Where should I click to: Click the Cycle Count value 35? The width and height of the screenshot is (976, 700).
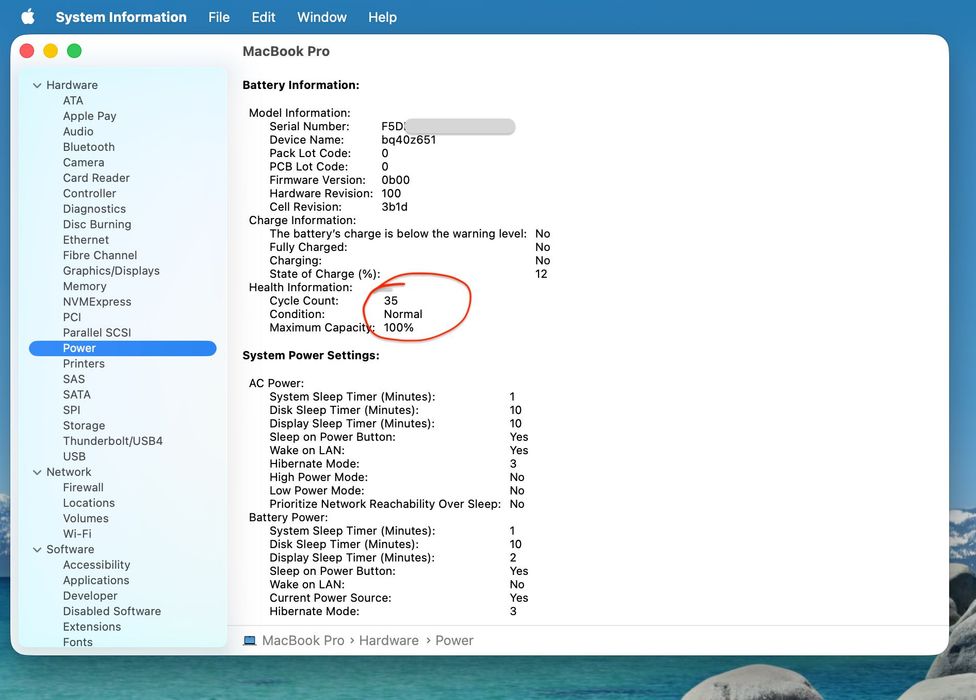tap(391, 301)
